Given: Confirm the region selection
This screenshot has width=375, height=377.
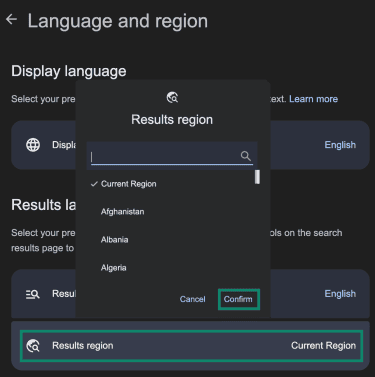Looking at the screenshot, I should 238,299.
